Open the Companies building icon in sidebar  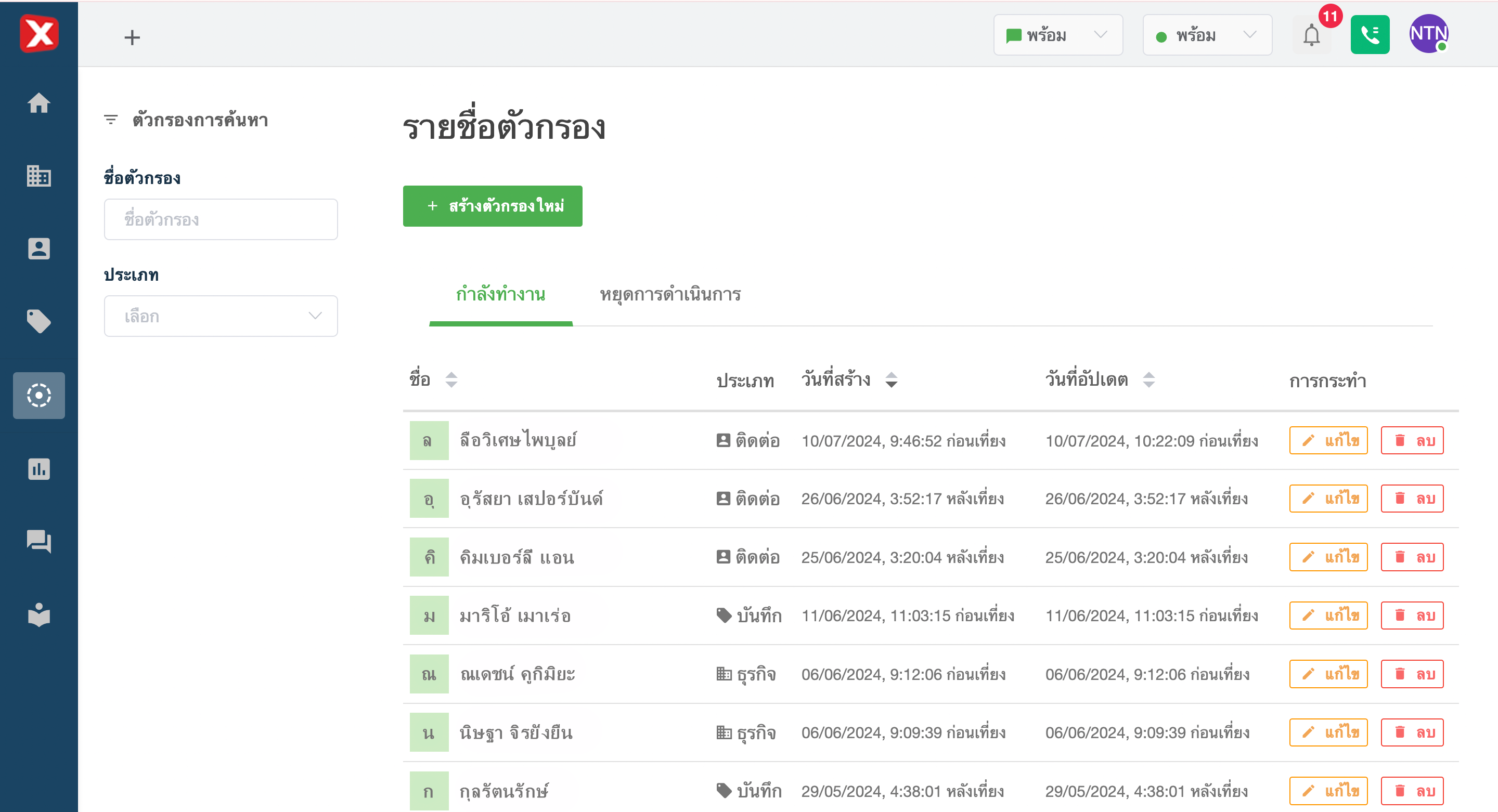tap(39, 176)
